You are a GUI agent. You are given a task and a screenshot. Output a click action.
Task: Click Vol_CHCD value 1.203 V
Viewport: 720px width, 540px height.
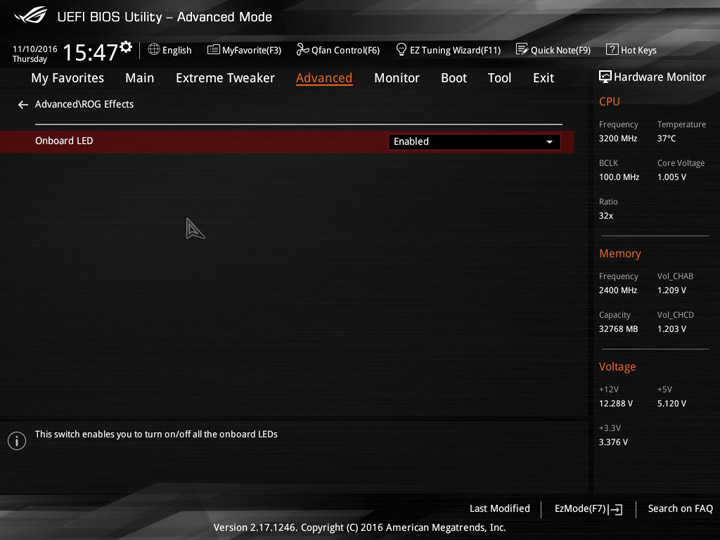[x=671, y=329]
